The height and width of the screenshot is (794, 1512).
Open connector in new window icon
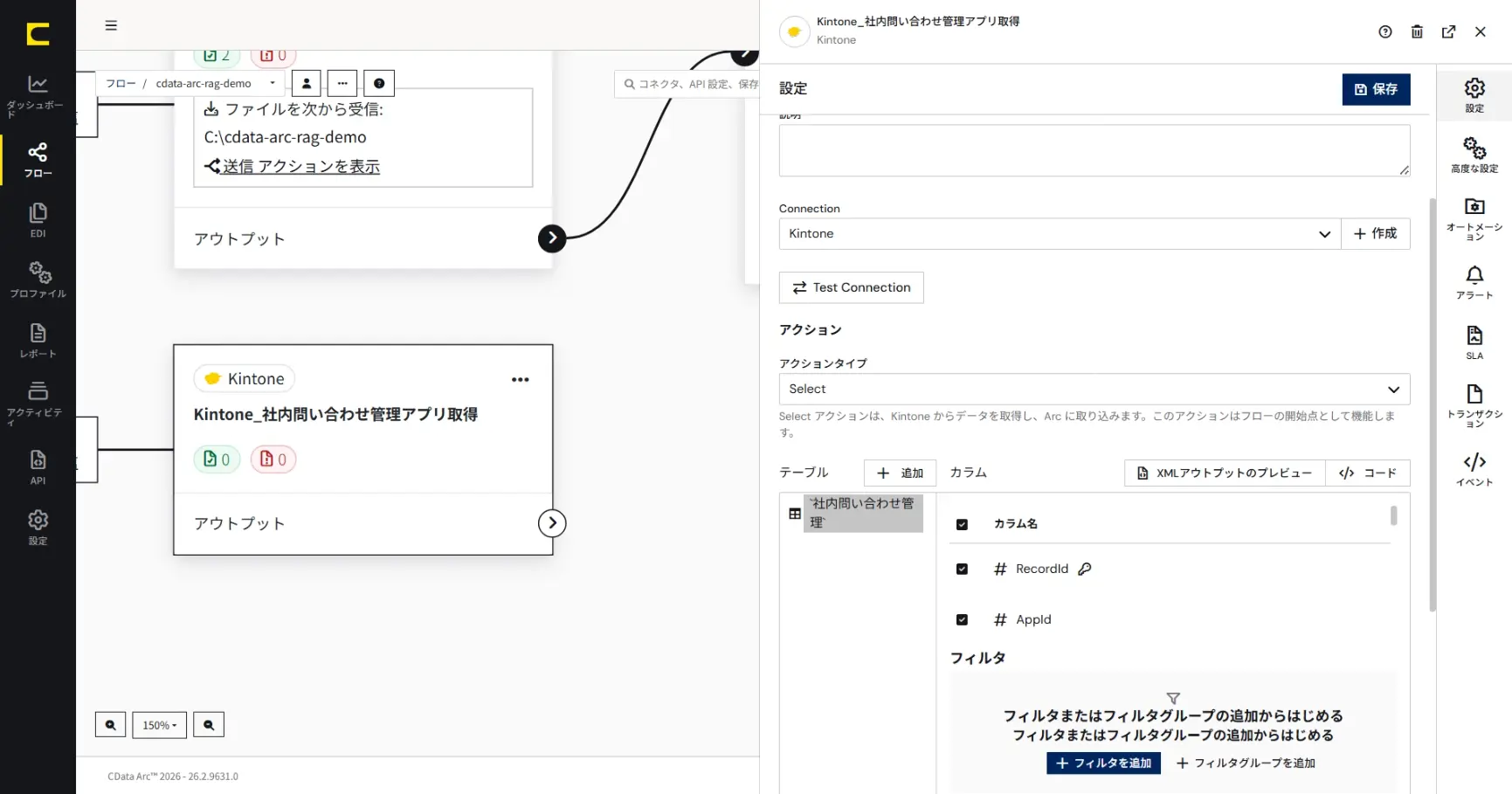point(1448,31)
